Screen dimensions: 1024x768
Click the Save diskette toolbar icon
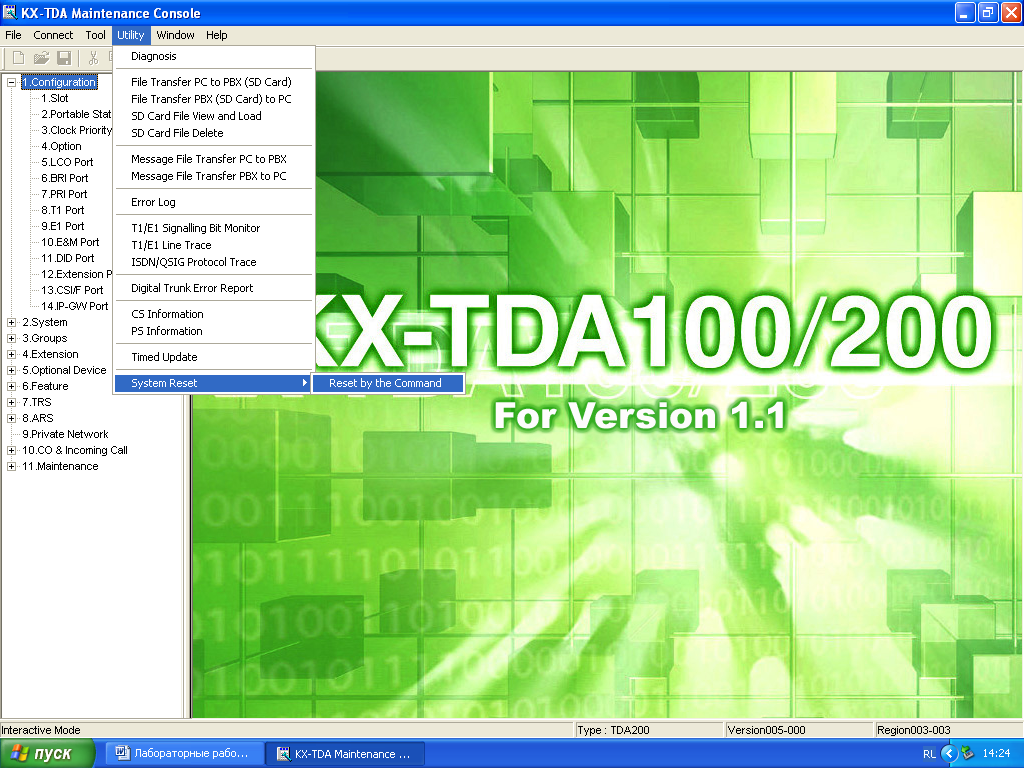click(x=64, y=58)
